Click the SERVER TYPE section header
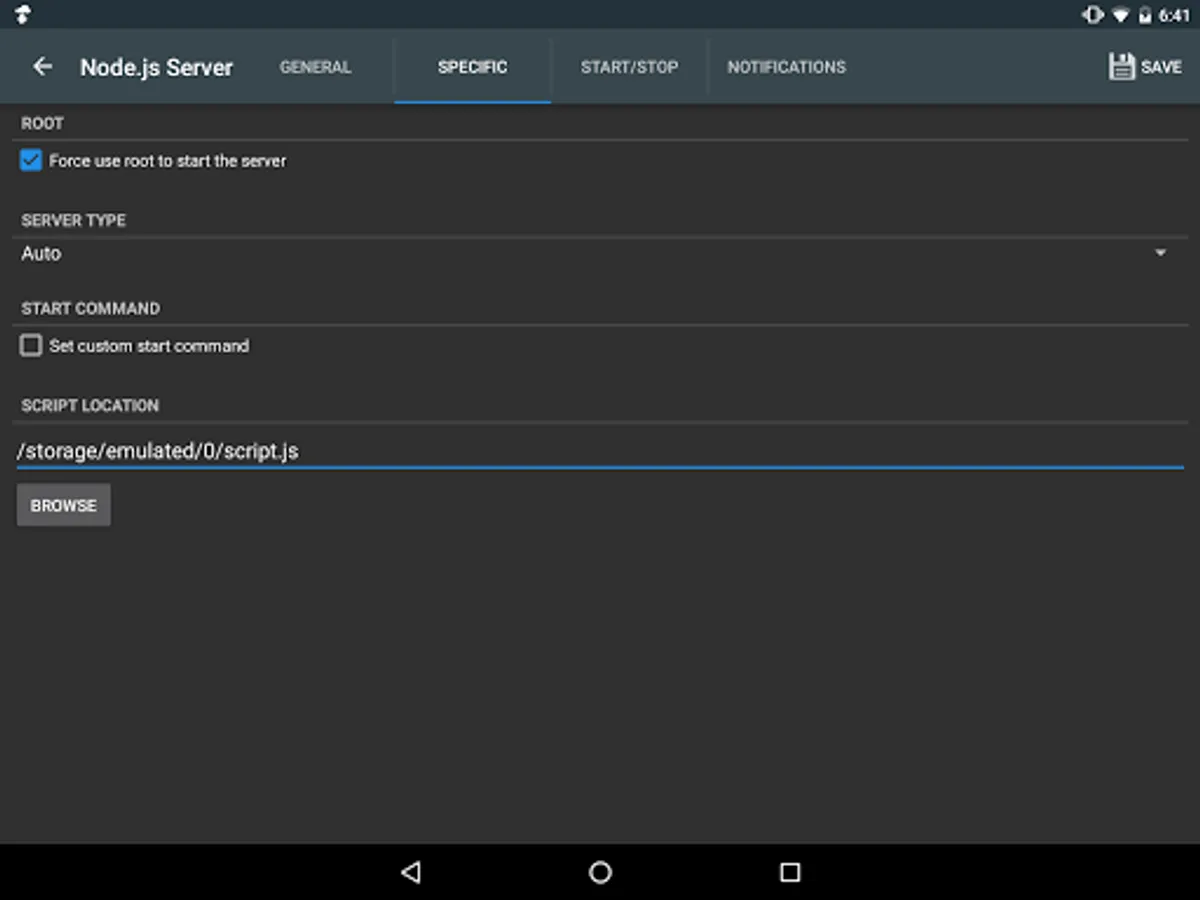The width and height of the screenshot is (1200, 900). click(x=73, y=220)
